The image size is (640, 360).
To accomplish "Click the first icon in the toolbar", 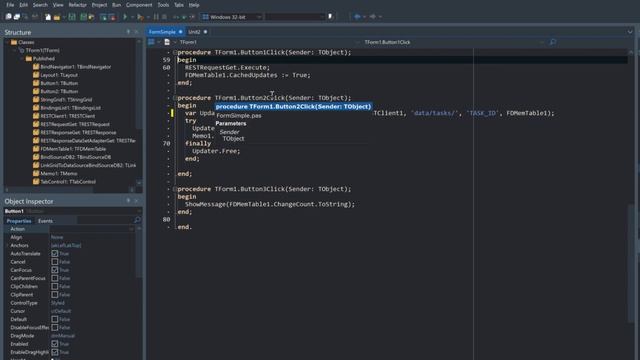I will (8, 17).
